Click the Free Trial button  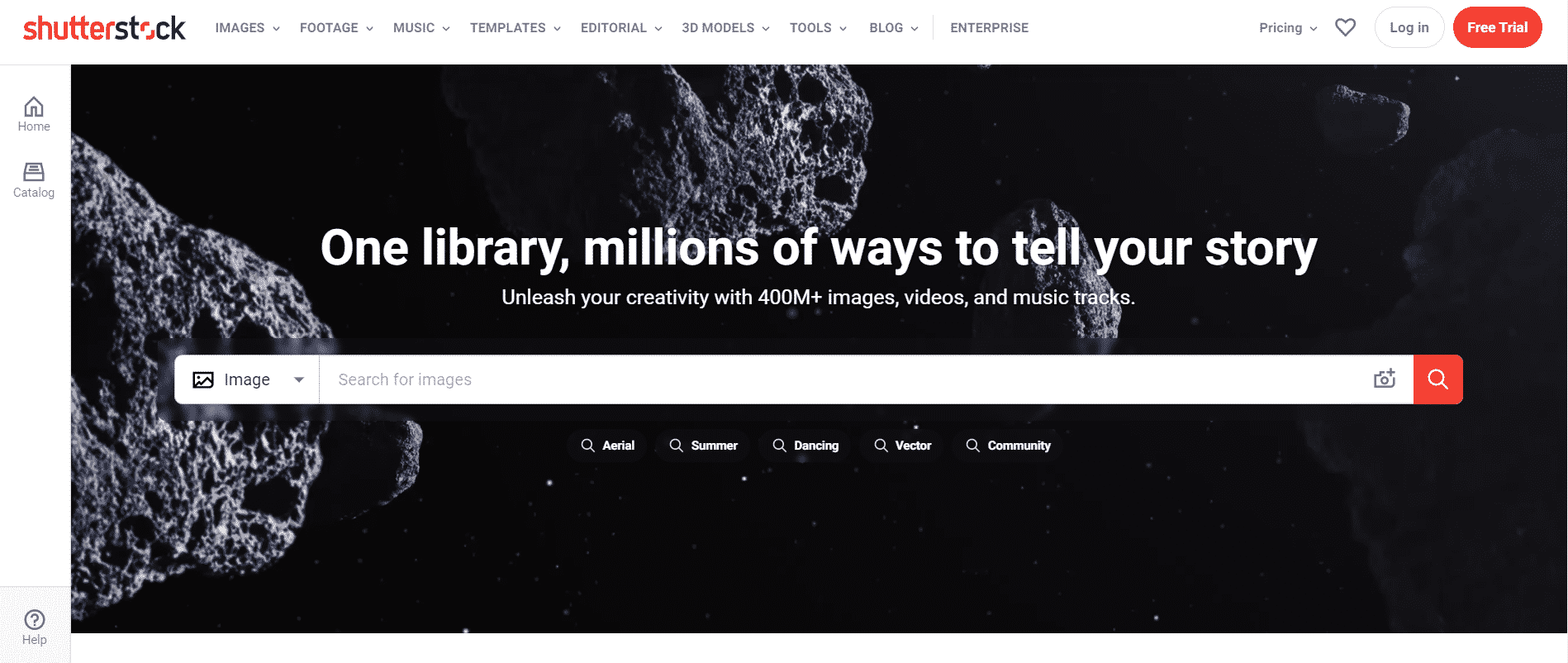point(1498,27)
